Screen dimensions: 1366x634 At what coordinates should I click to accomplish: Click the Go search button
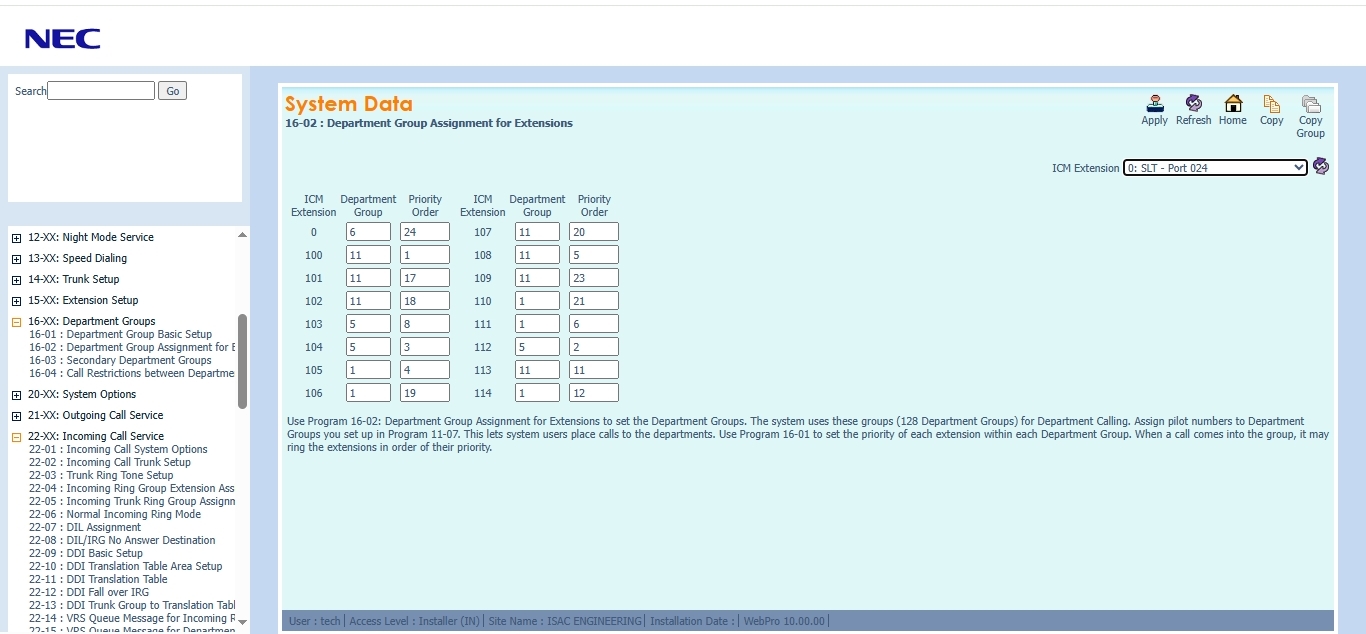tap(172, 91)
